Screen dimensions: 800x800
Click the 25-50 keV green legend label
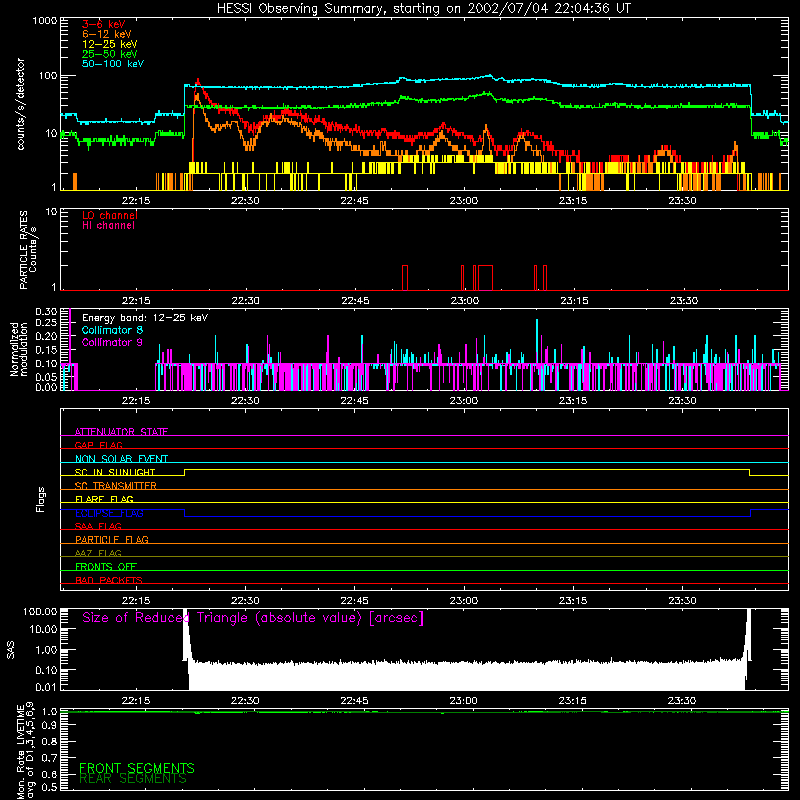(x=110, y=54)
